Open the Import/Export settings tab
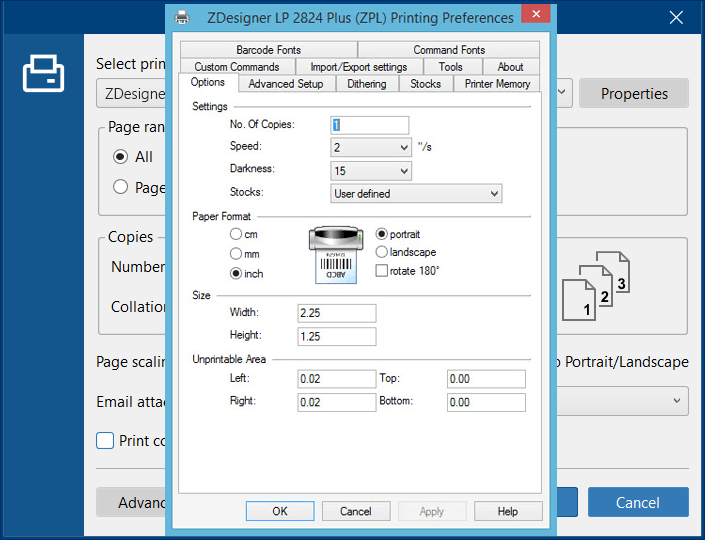 point(359,67)
